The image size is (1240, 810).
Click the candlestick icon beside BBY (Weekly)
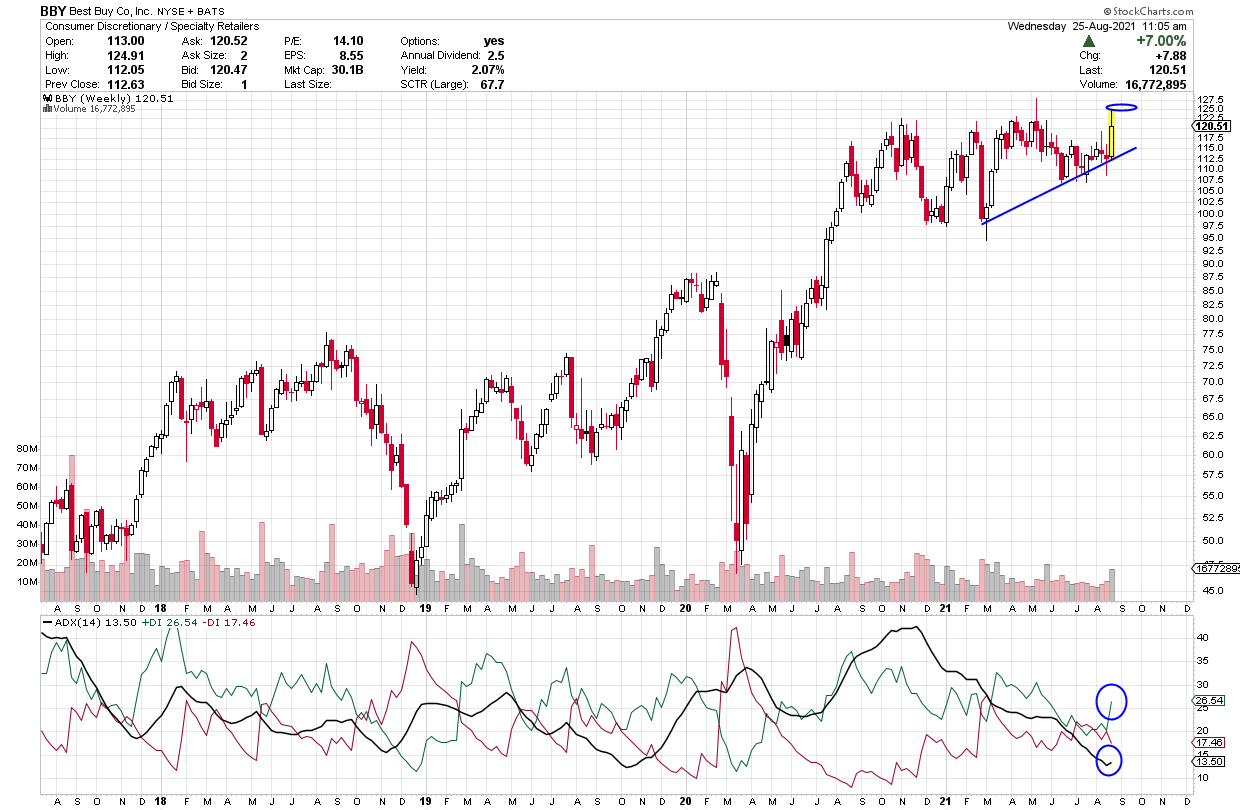[x=45, y=99]
